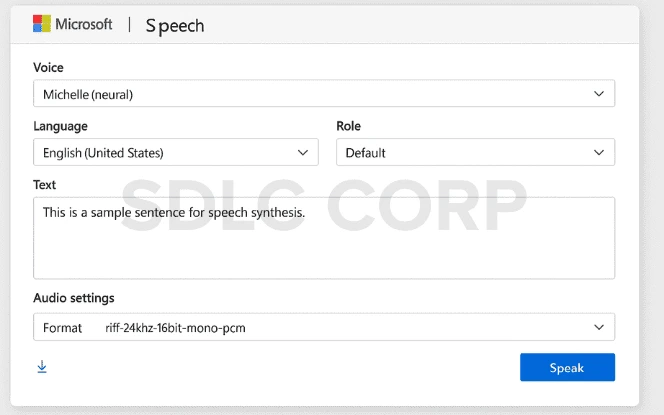Open the Role dropdown set to Default

[x=476, y=152]
